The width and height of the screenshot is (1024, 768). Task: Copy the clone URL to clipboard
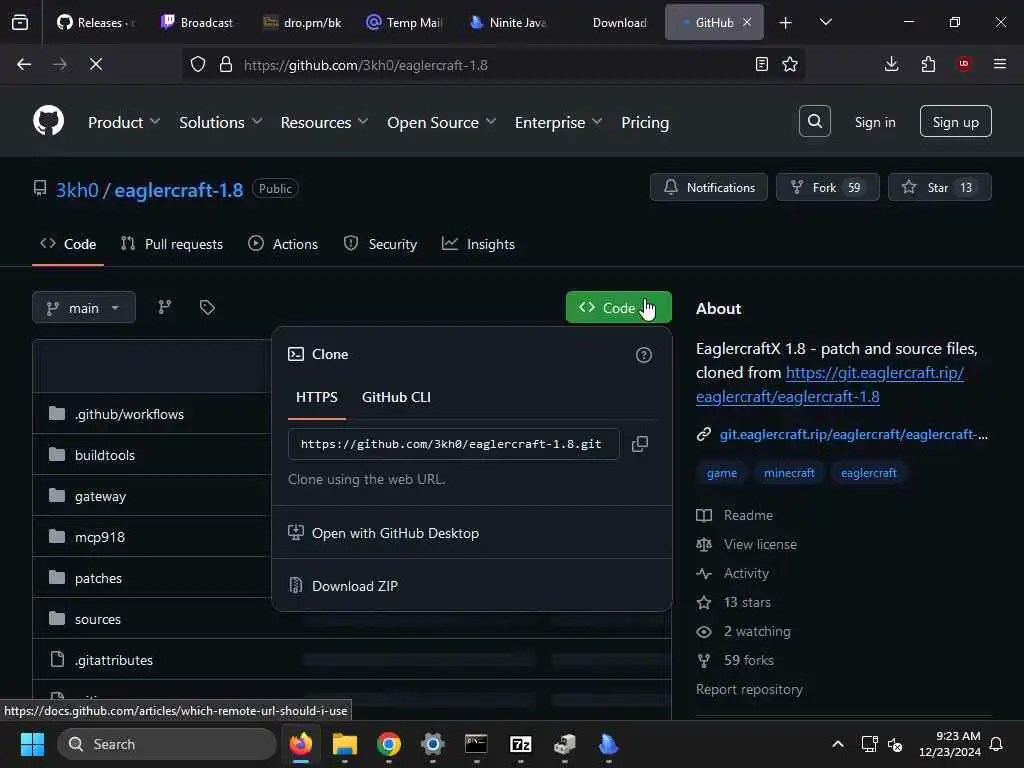click(639, 444)
